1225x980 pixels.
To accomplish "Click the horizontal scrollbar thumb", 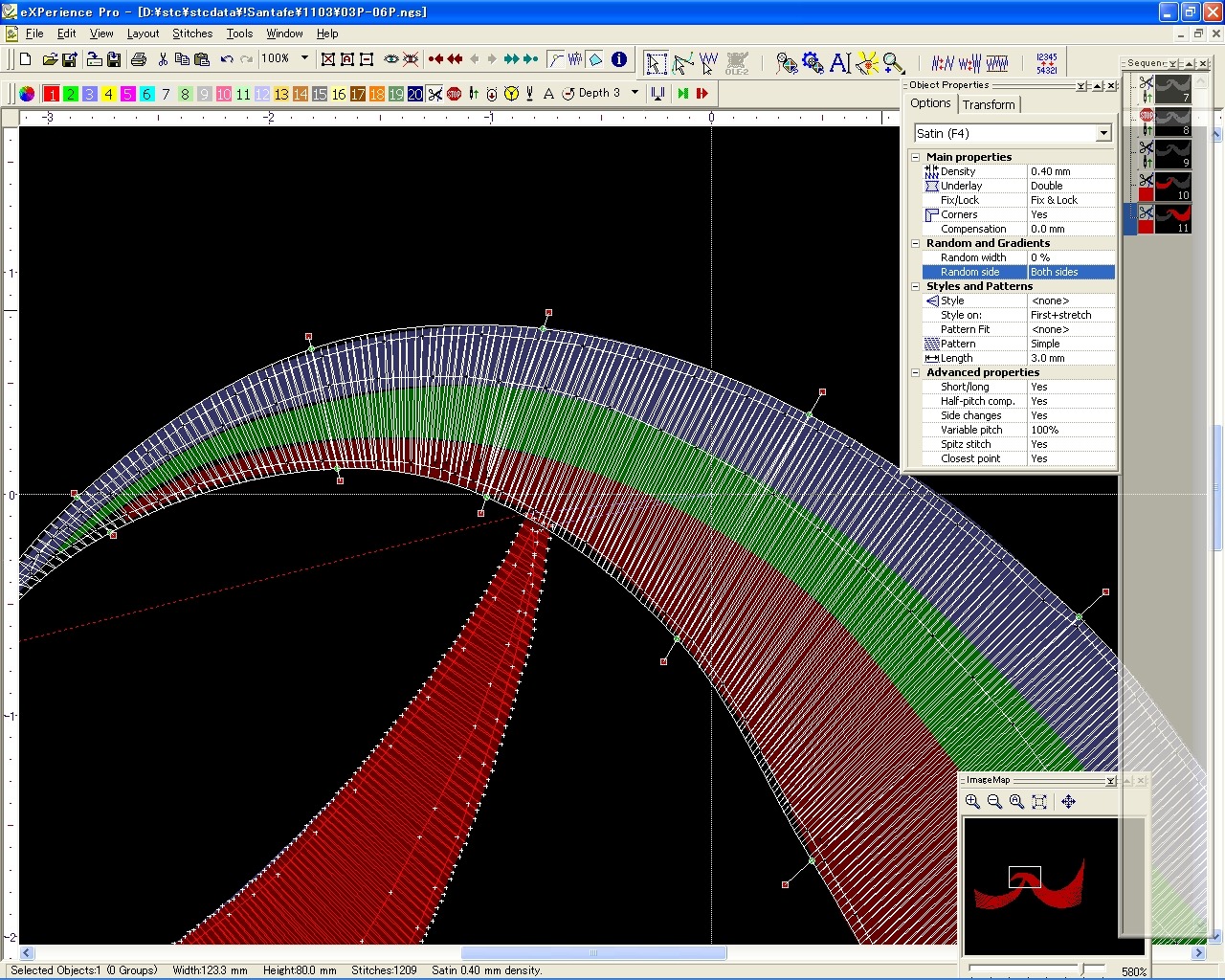I will [593, 953].
